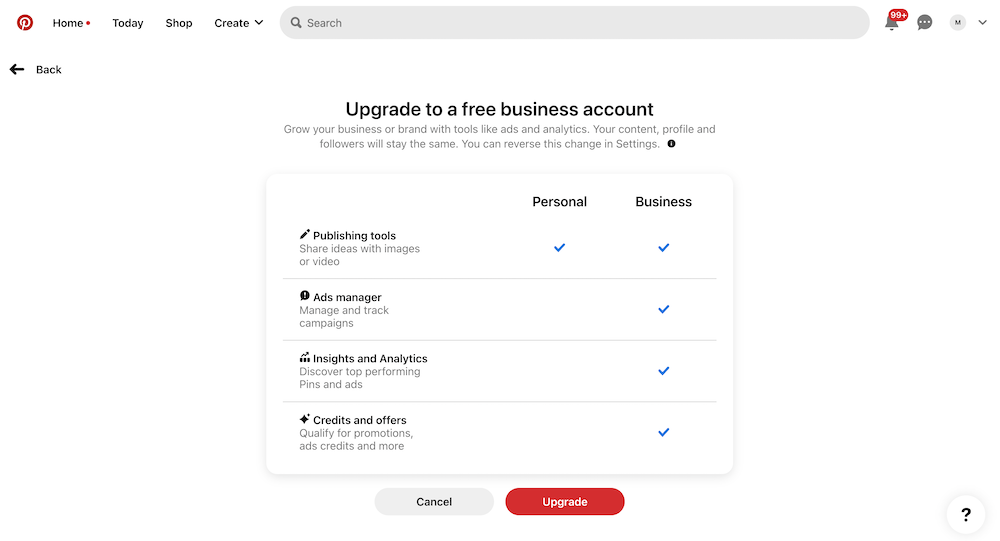
Task: Click the Business checkmark for Publishing tools
Action: pyautogui.click(x=664, y=248)
